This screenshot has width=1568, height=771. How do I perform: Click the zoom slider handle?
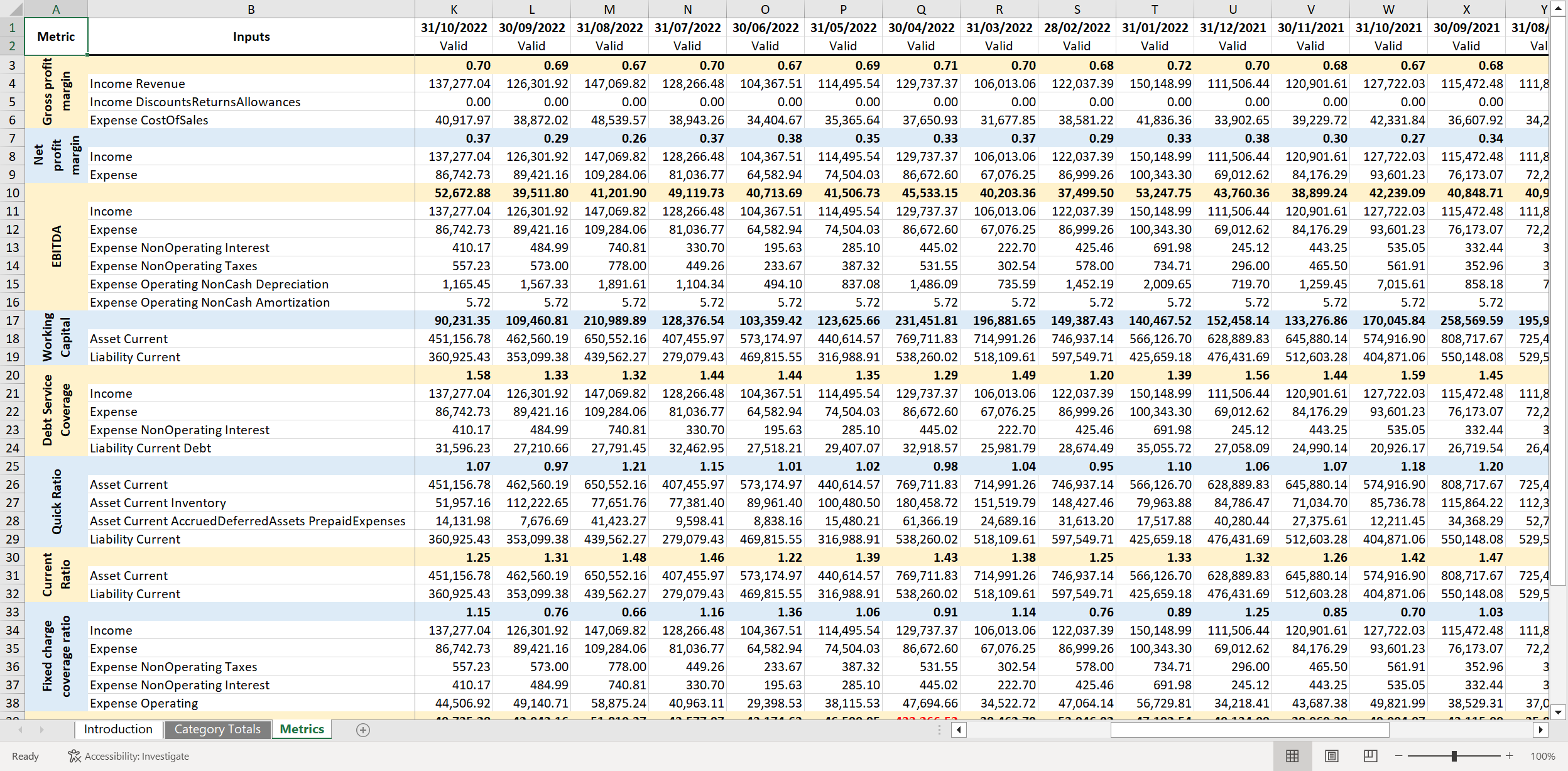(x=1454, y=756)
